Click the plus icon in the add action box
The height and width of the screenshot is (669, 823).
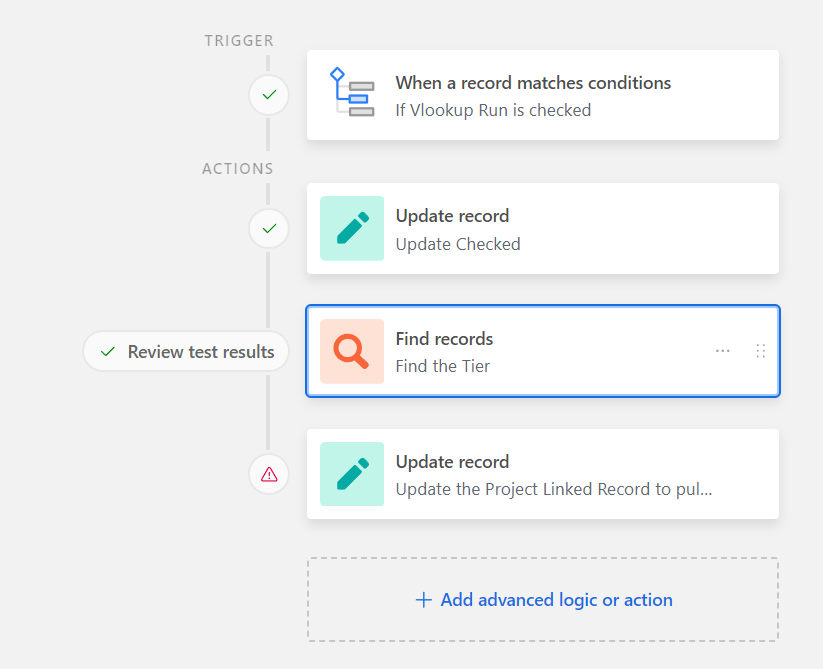coord(424,600)
